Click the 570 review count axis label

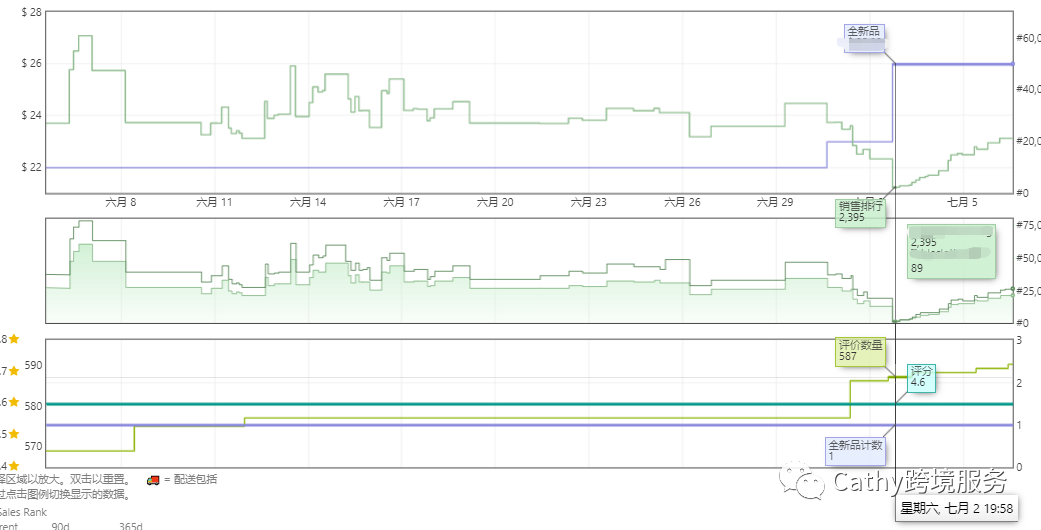point(35,446)
